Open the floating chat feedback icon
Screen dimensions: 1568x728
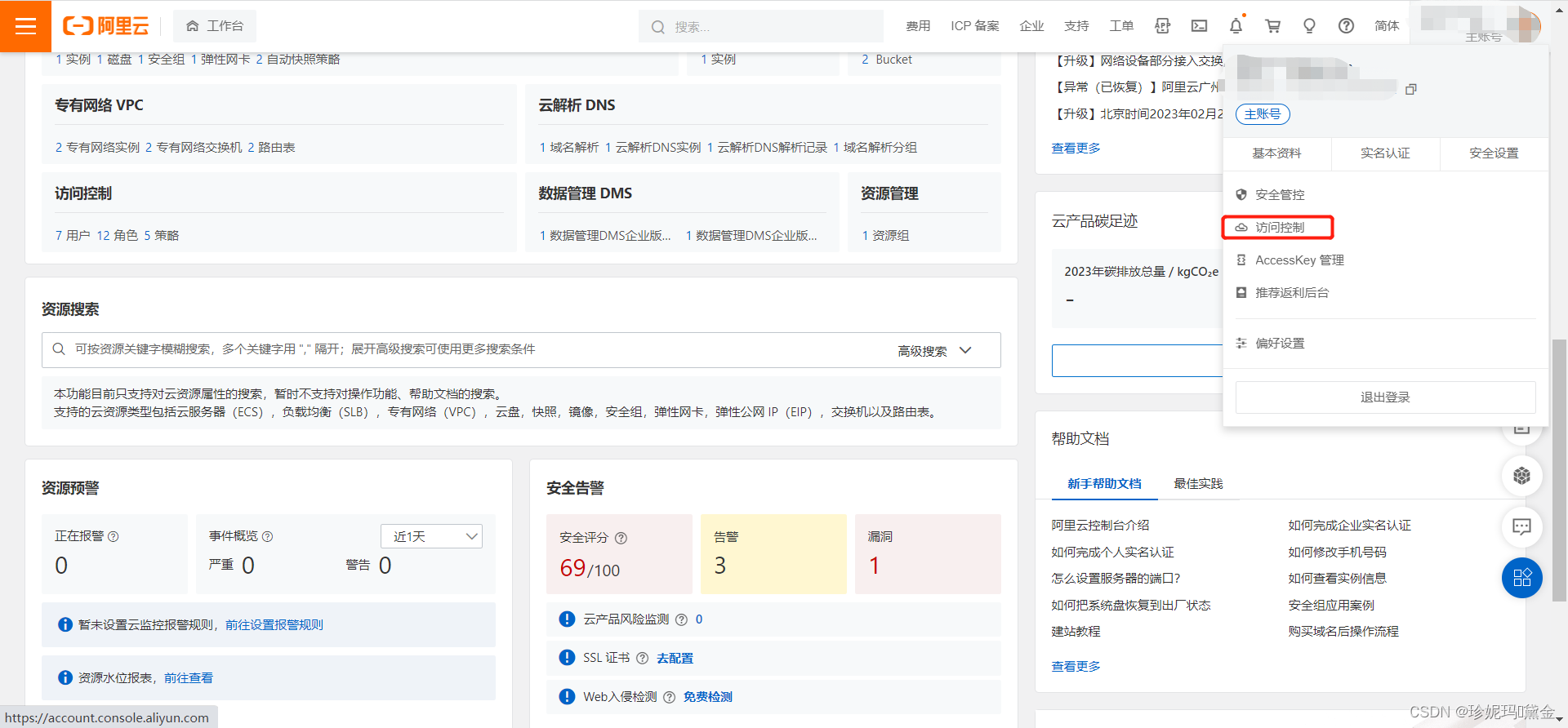[x=1521, y=526]
